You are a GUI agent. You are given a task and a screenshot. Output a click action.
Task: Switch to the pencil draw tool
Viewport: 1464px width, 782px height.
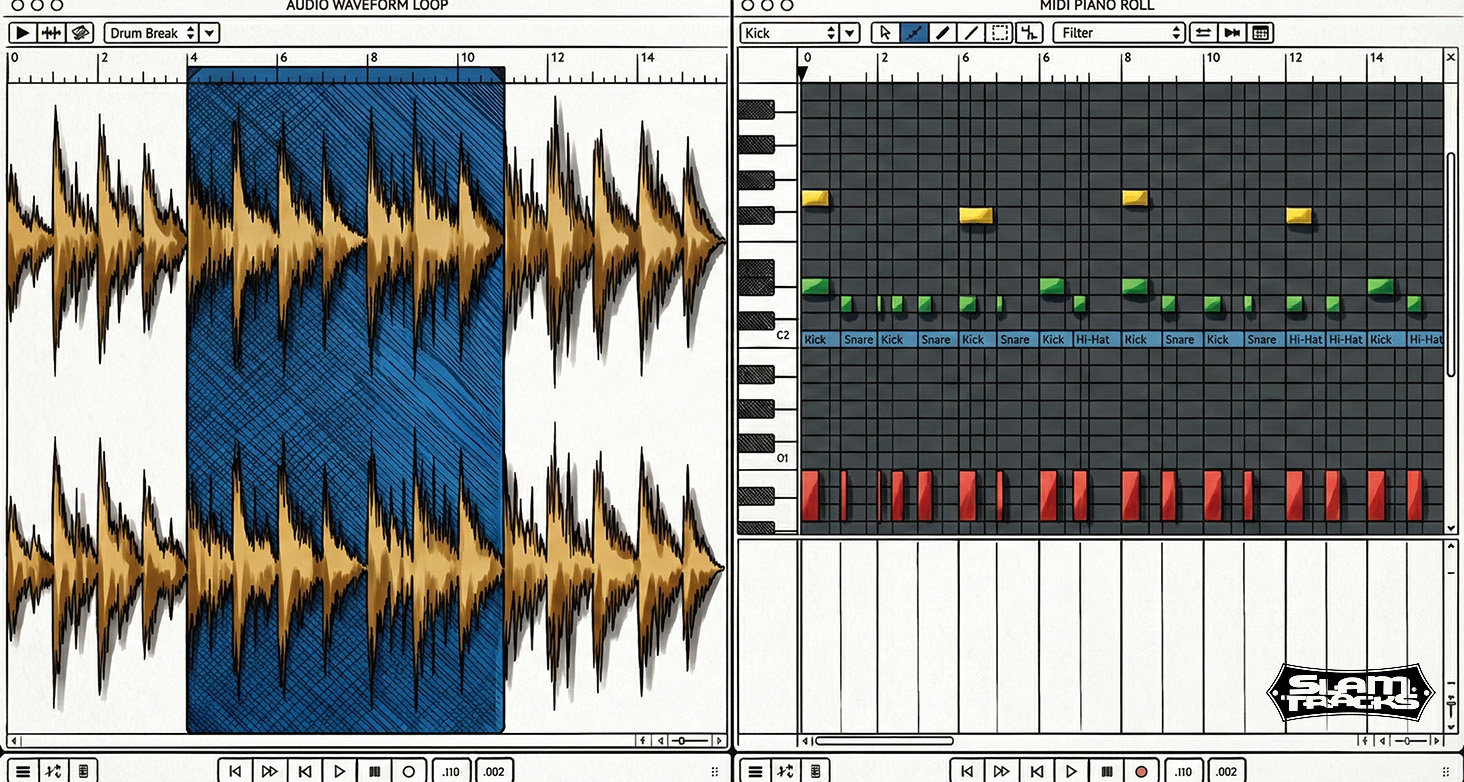click(x=941, y=33)
